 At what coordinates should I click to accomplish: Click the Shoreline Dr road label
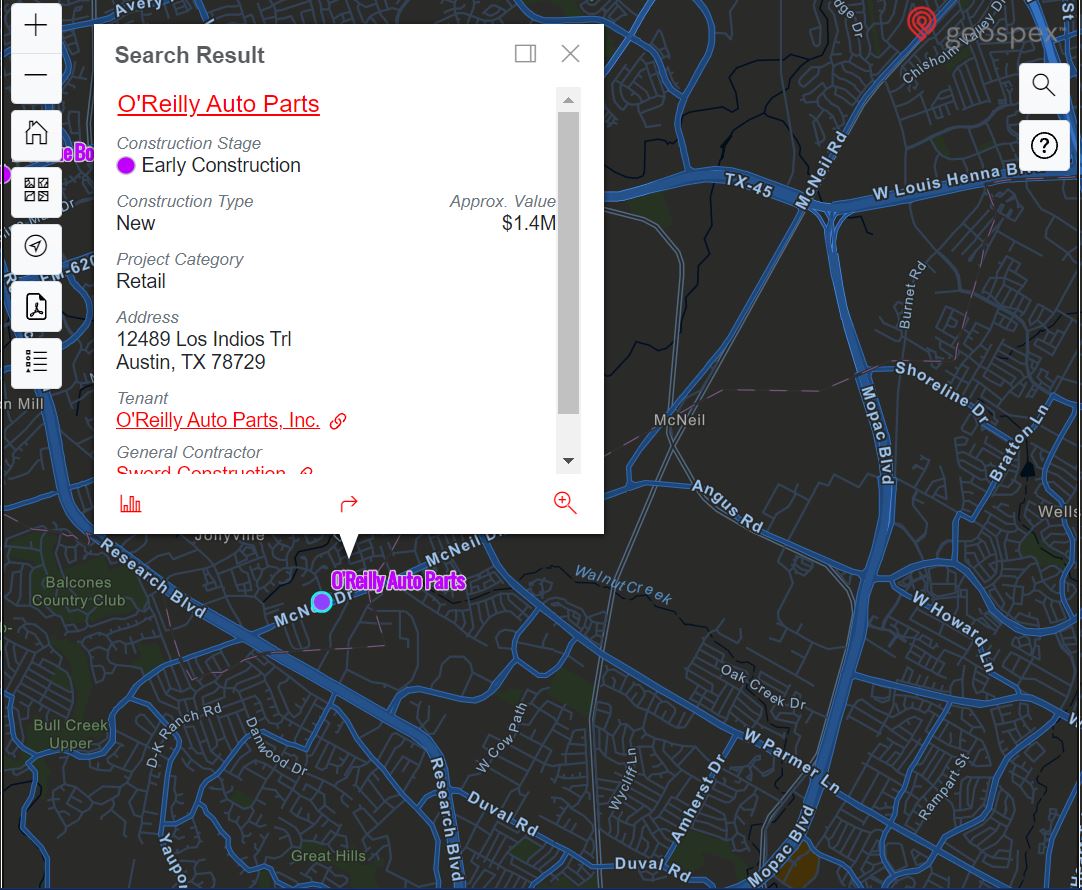[x=941, y=391]
